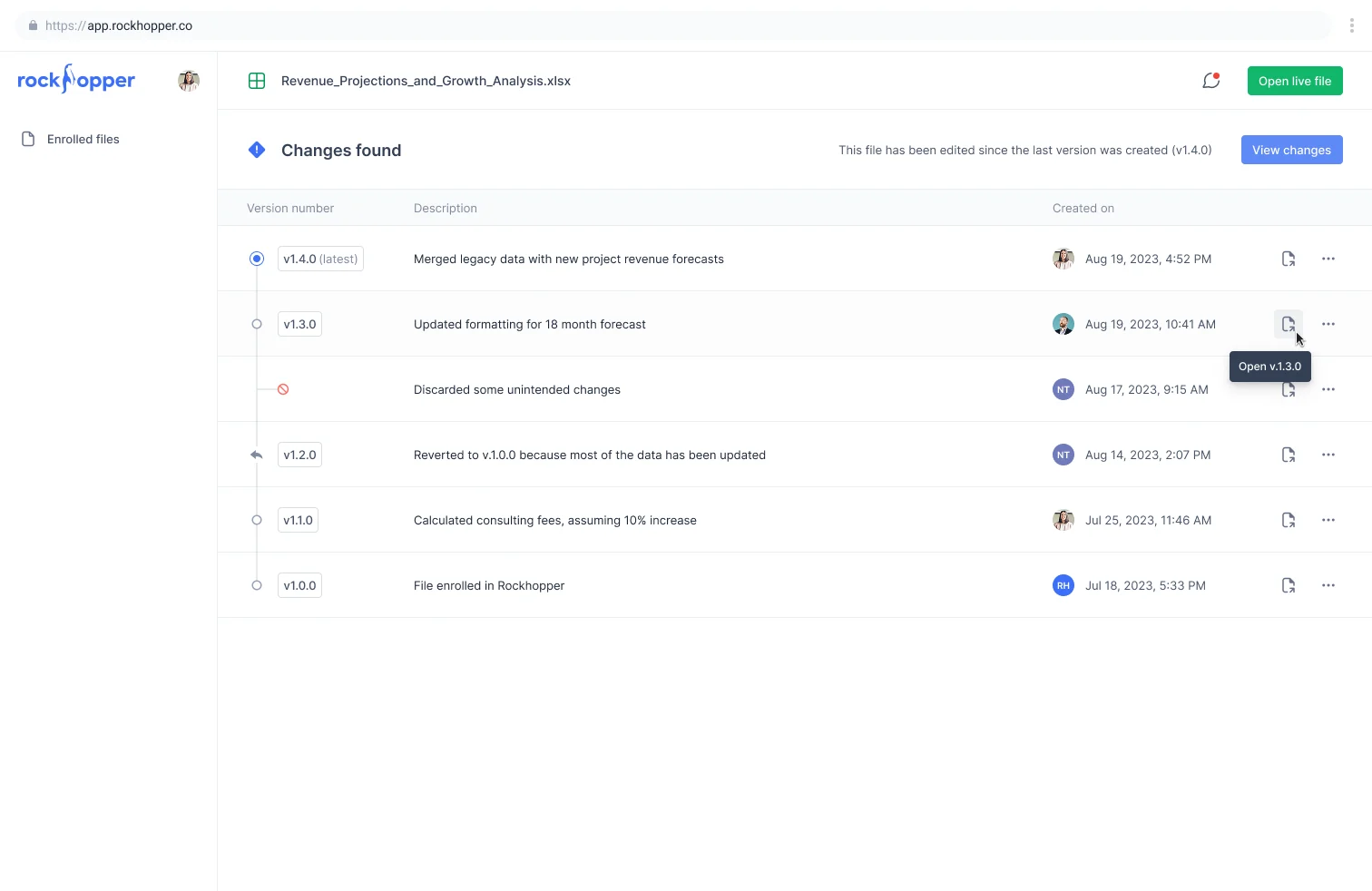Click 'File enrolled in Rockhopper' description

coord(489,585)
